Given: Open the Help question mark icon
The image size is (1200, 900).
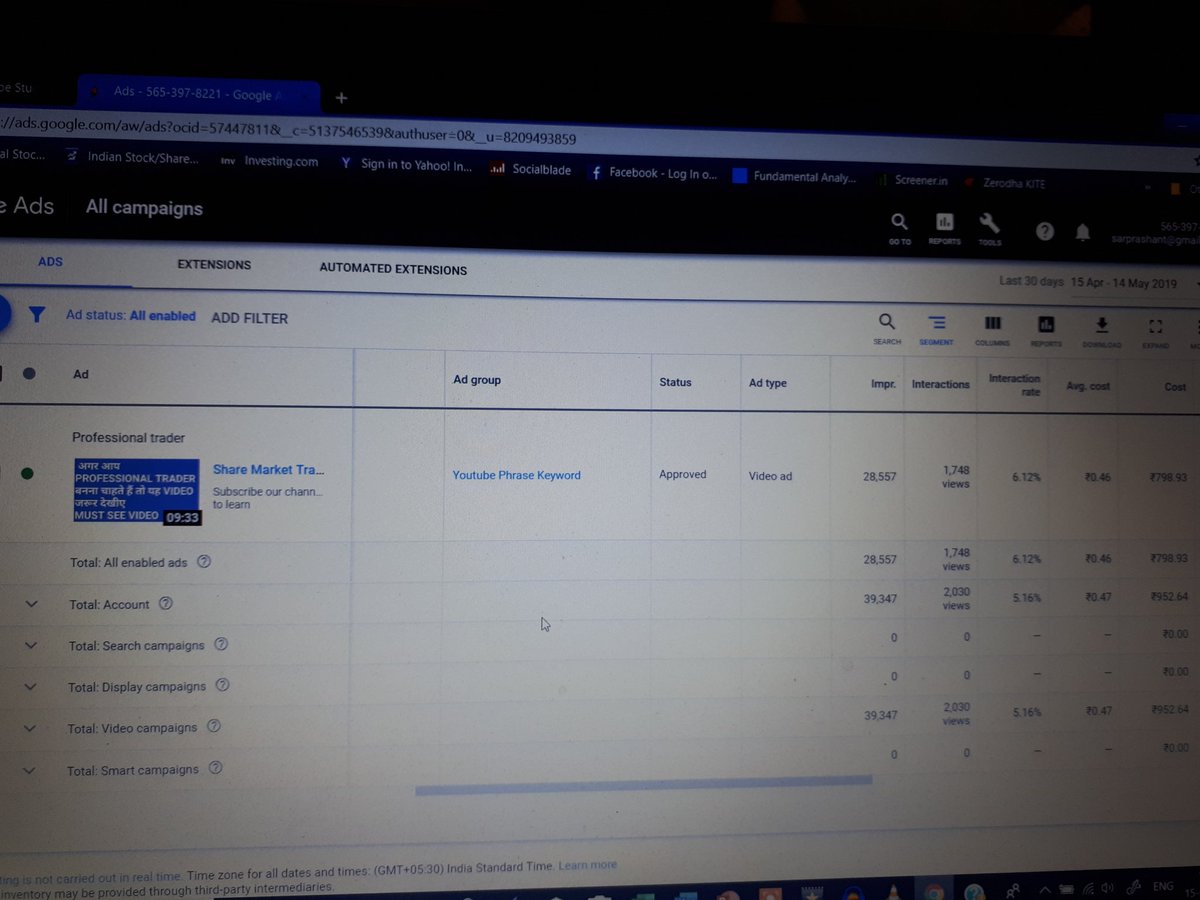Looking at the screenshot, I should [x=1044, y=231].
